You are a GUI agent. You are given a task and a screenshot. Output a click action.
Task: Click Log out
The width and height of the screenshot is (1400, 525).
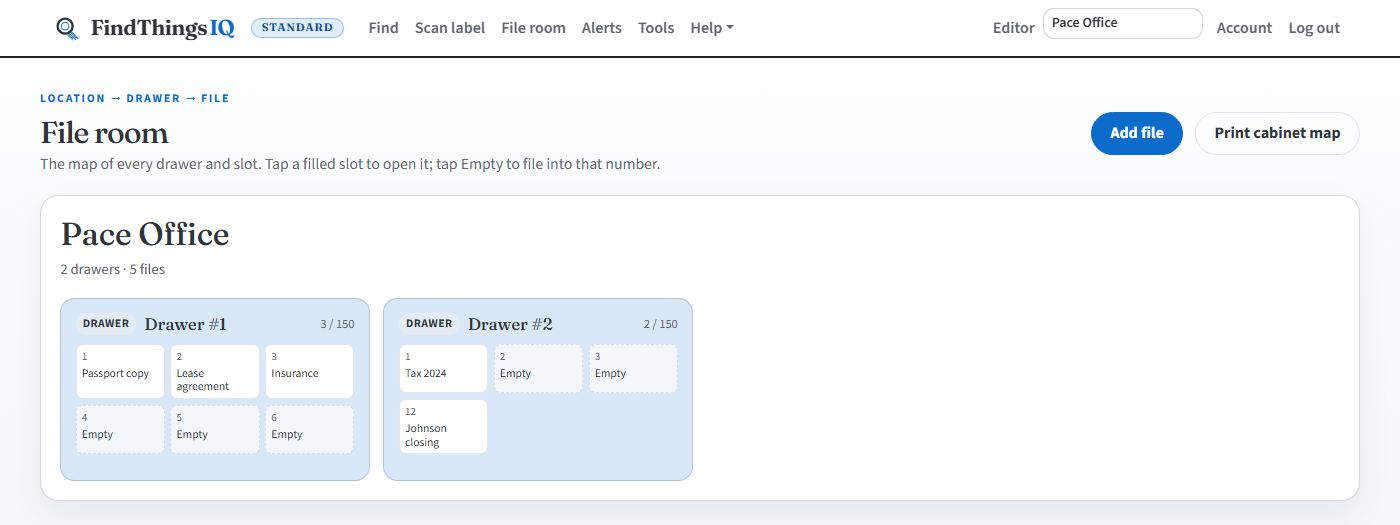1314,28
